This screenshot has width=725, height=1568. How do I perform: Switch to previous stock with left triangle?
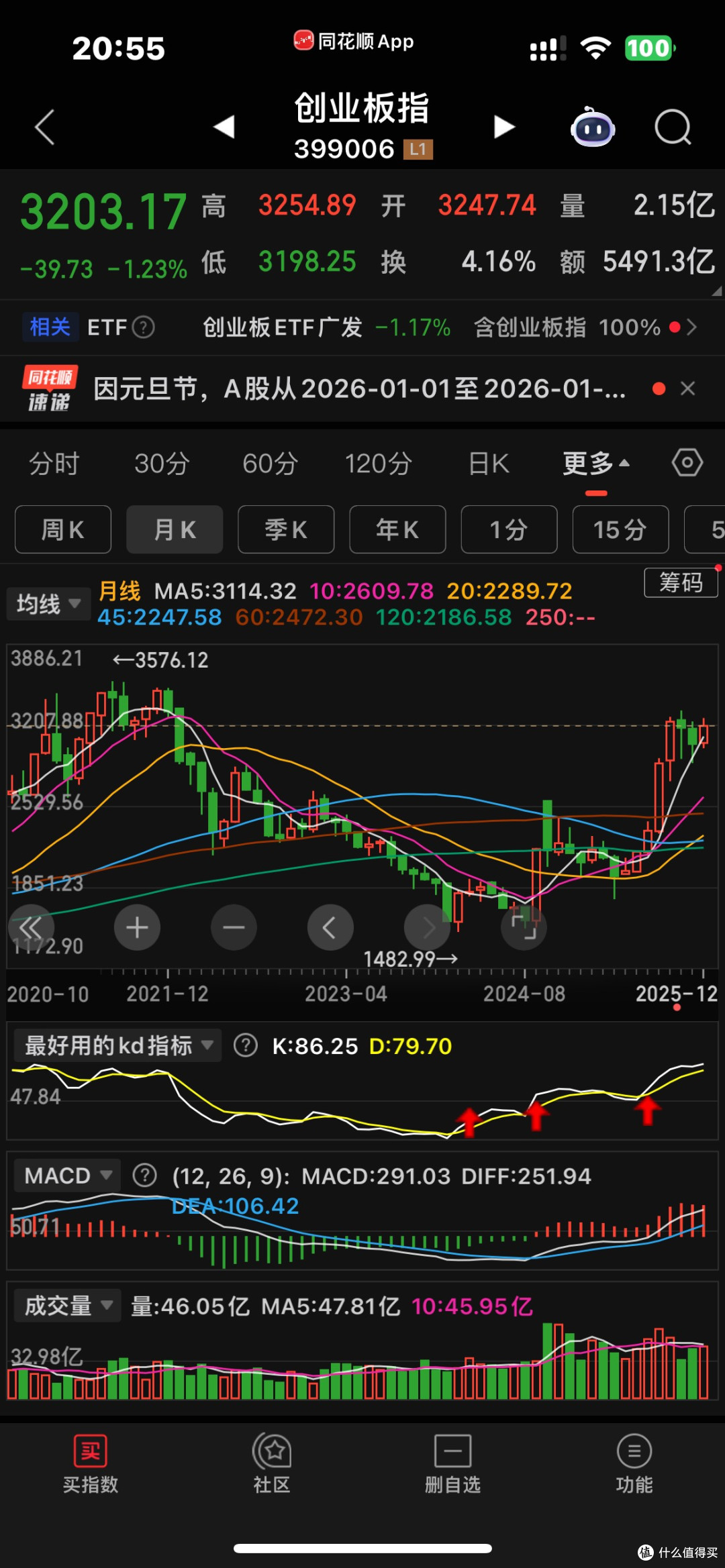pos(224,126)
